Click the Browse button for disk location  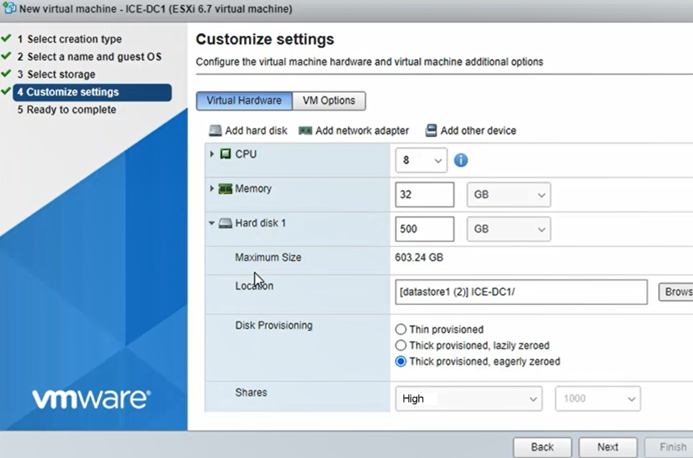tap(676, 292)
